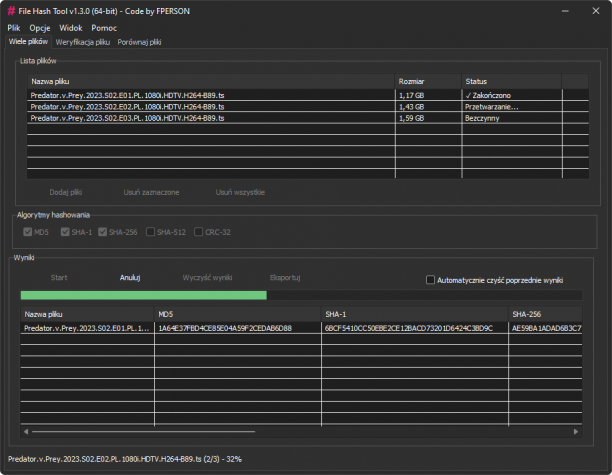The image size is (612, 475).
Task: Switch to the Weryfikacja pliku tab
Action: [83, 42]
